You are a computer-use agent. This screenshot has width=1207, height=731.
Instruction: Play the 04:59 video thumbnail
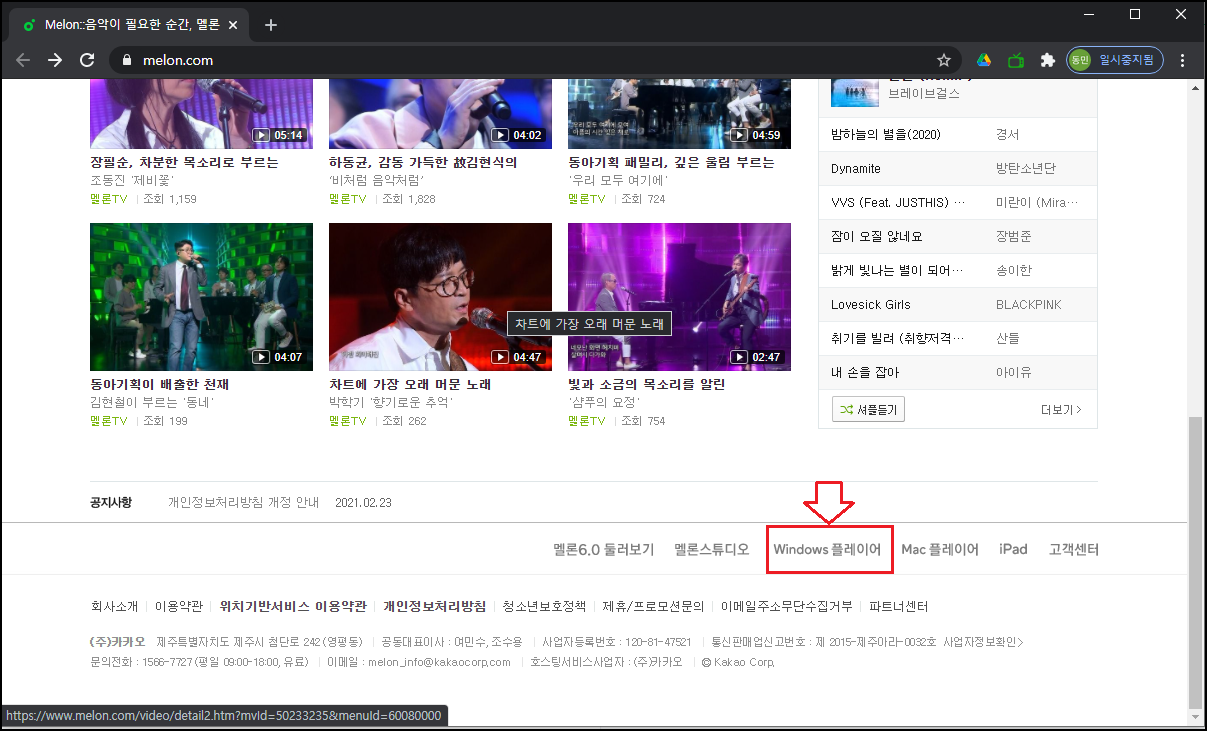[679, 112]
